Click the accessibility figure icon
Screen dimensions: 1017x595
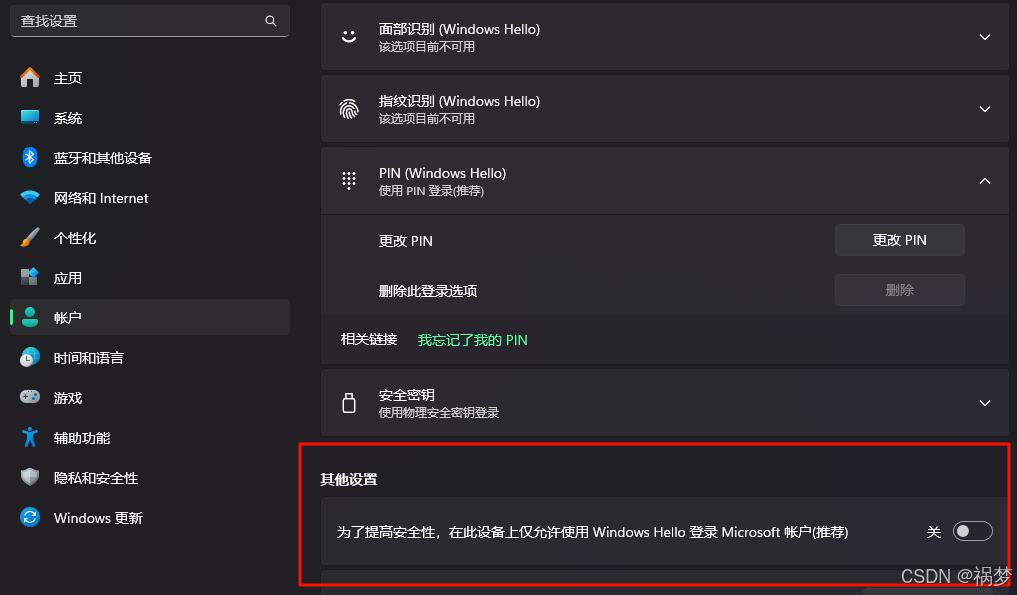coord(30,437)
